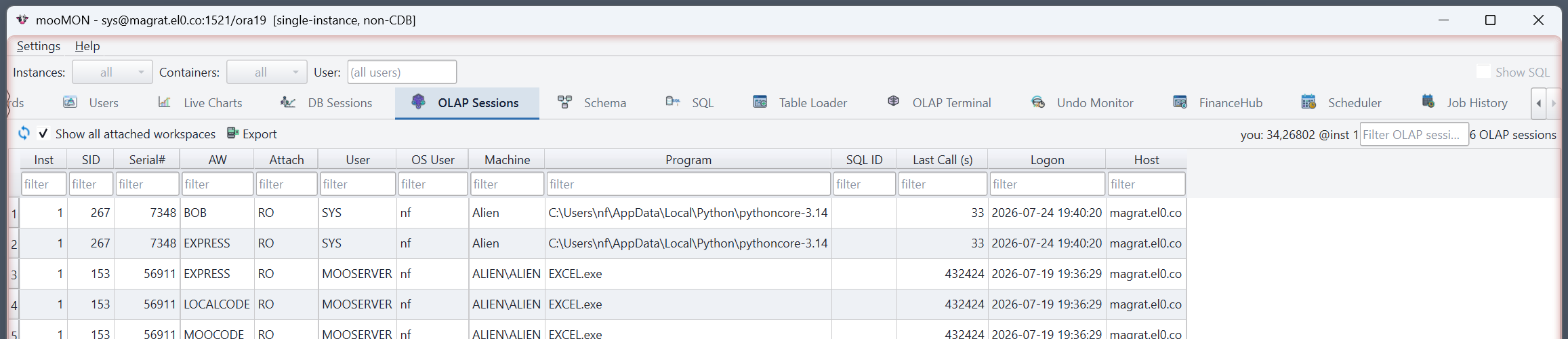
Task: Click the Inst column filter box
Action: pos(44,184)
